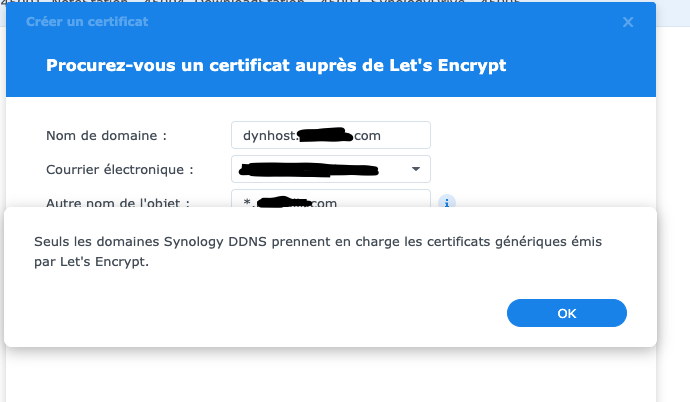Click ".com" ending in the domain name field
The image size is (690, 402).
pos(368,135)
